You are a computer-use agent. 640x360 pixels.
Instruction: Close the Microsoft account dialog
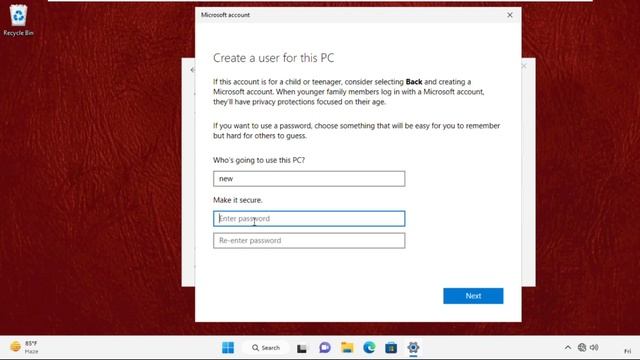[510, 15]
